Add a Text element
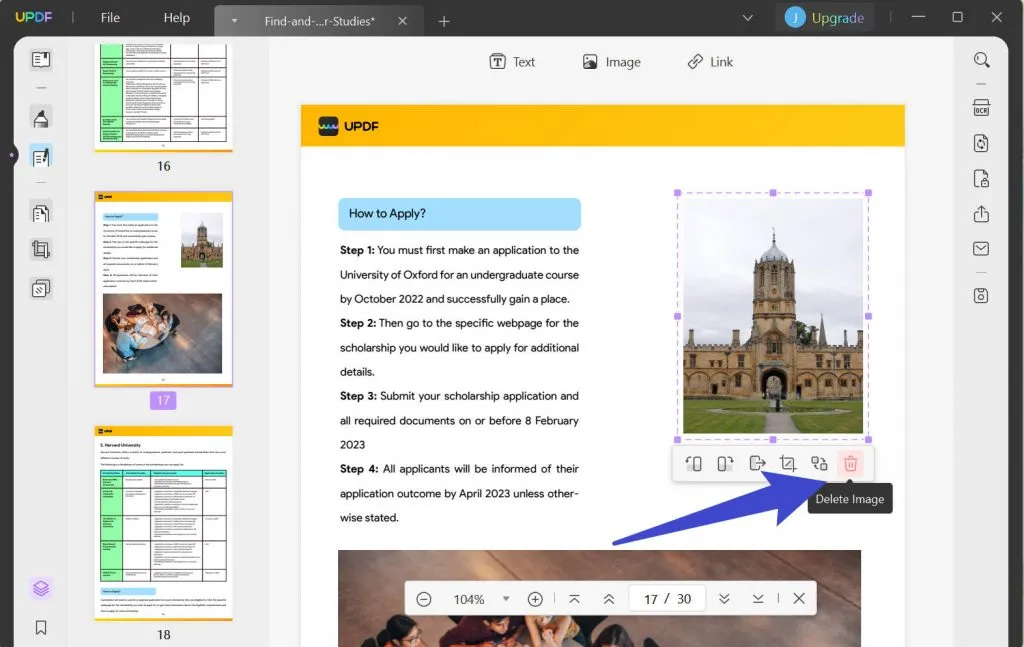Viewport: 1024px width, 647px height. point(512,62)
